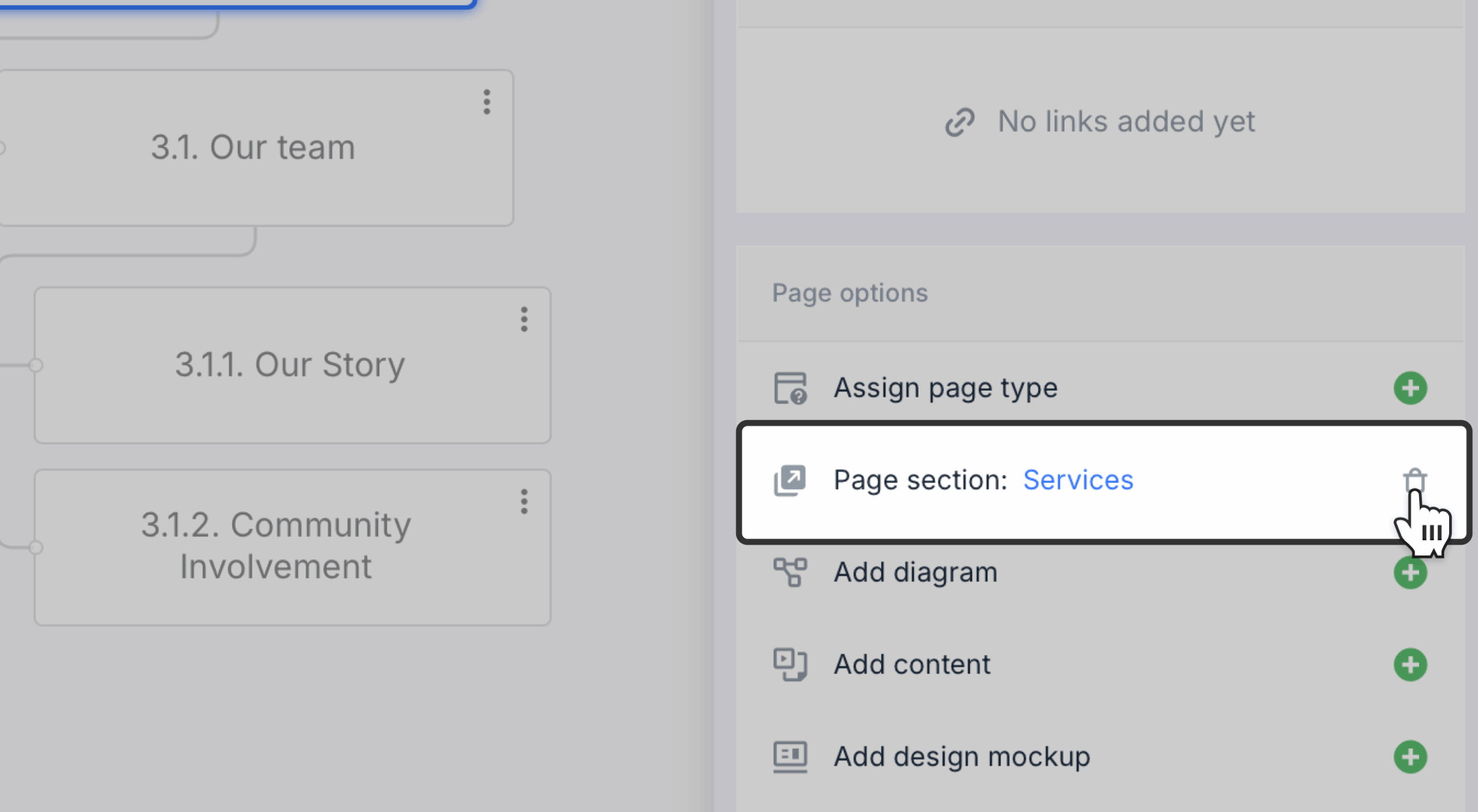Click the green plus next to Assign page type
Screen dimensions: 1478x812
click(x=1410, y=388)
